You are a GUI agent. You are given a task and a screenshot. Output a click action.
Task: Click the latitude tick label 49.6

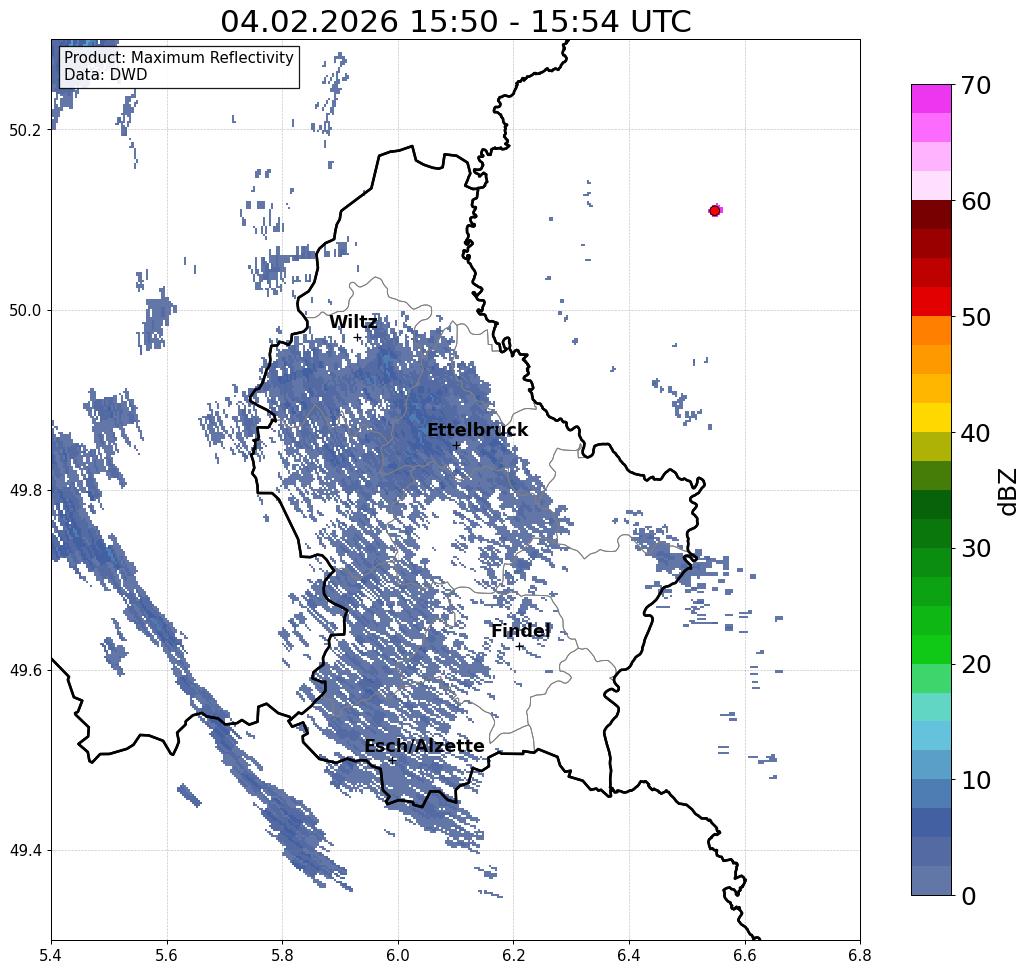point(25,671)
